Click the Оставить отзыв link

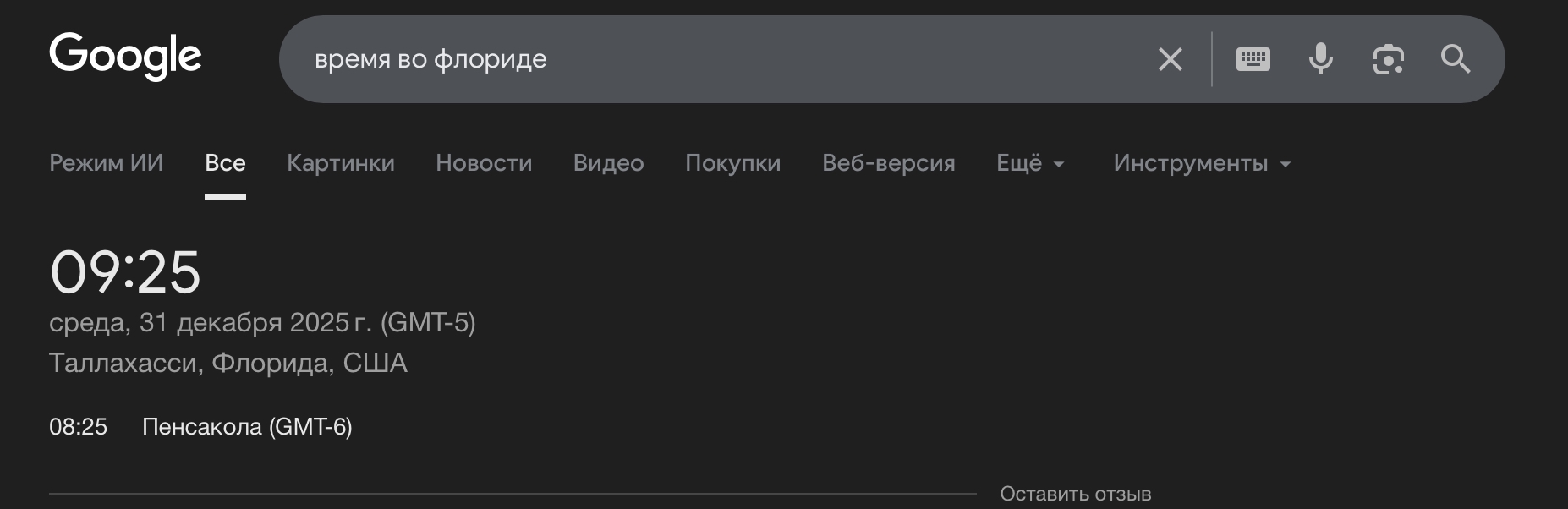click(x=1075, y=494)
